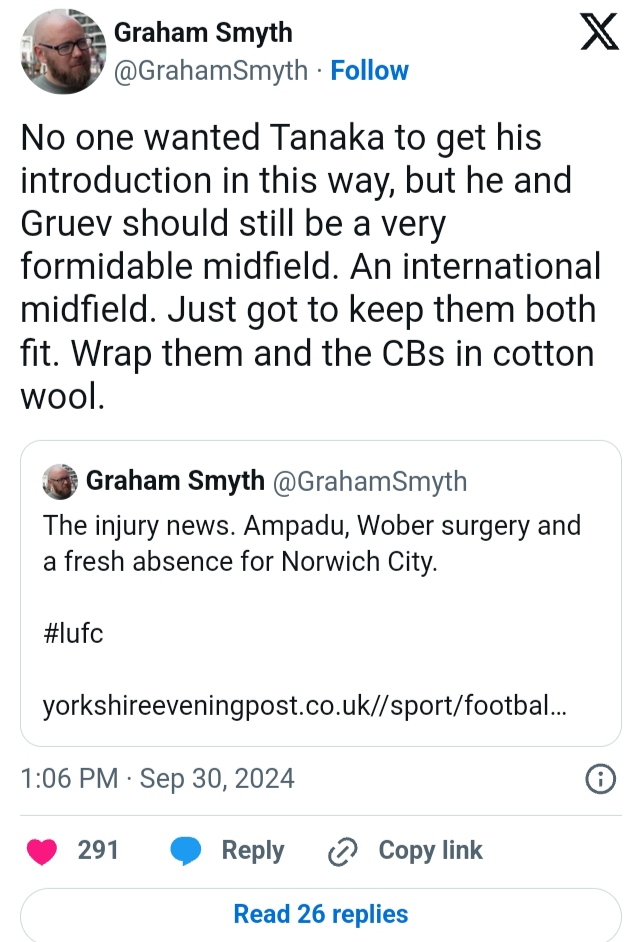635x942 pixels.
Task: Open the yorkshireeveningpost.co.uk article link
Action: tap(306, 706)
